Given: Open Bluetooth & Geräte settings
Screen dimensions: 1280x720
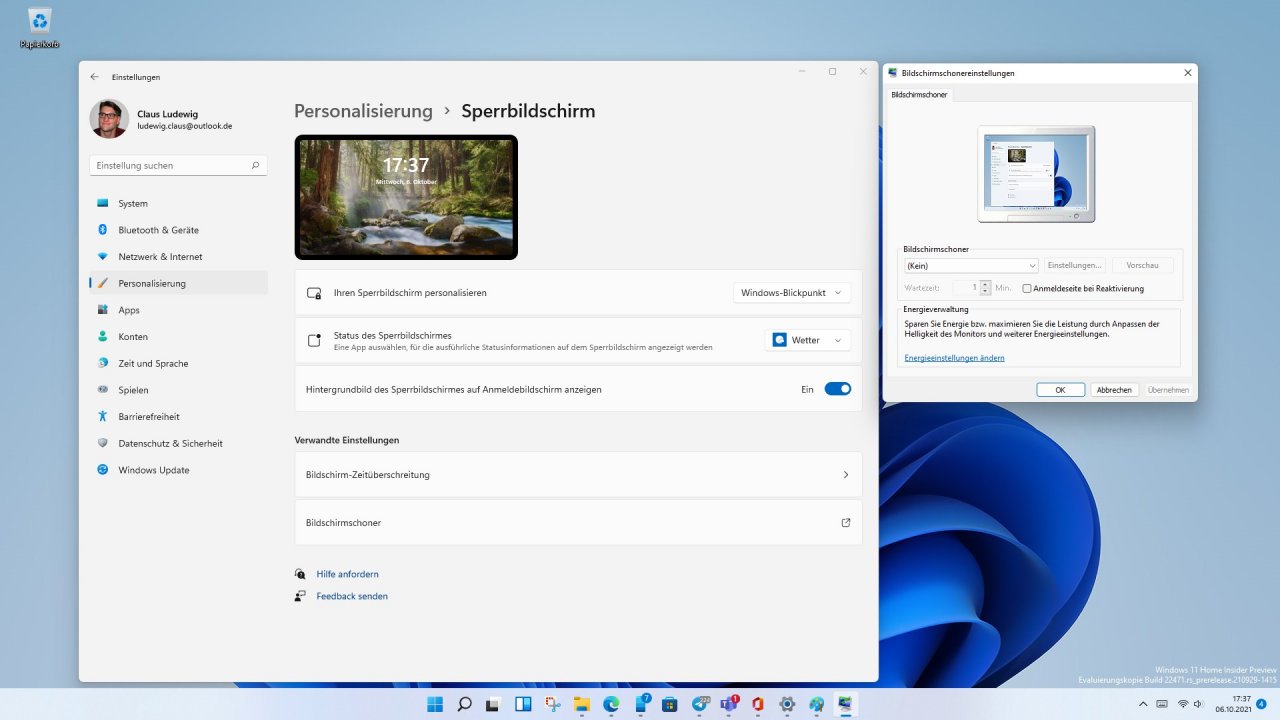Looking at the screenshot, I should tap(179, 230).
